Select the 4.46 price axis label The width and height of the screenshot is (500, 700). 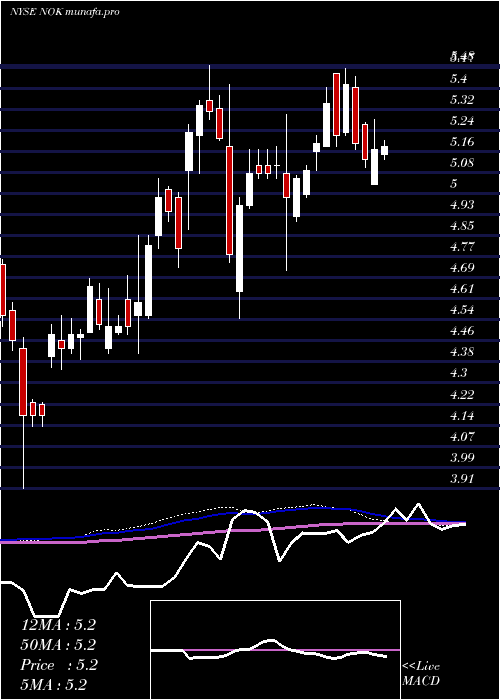462,331
